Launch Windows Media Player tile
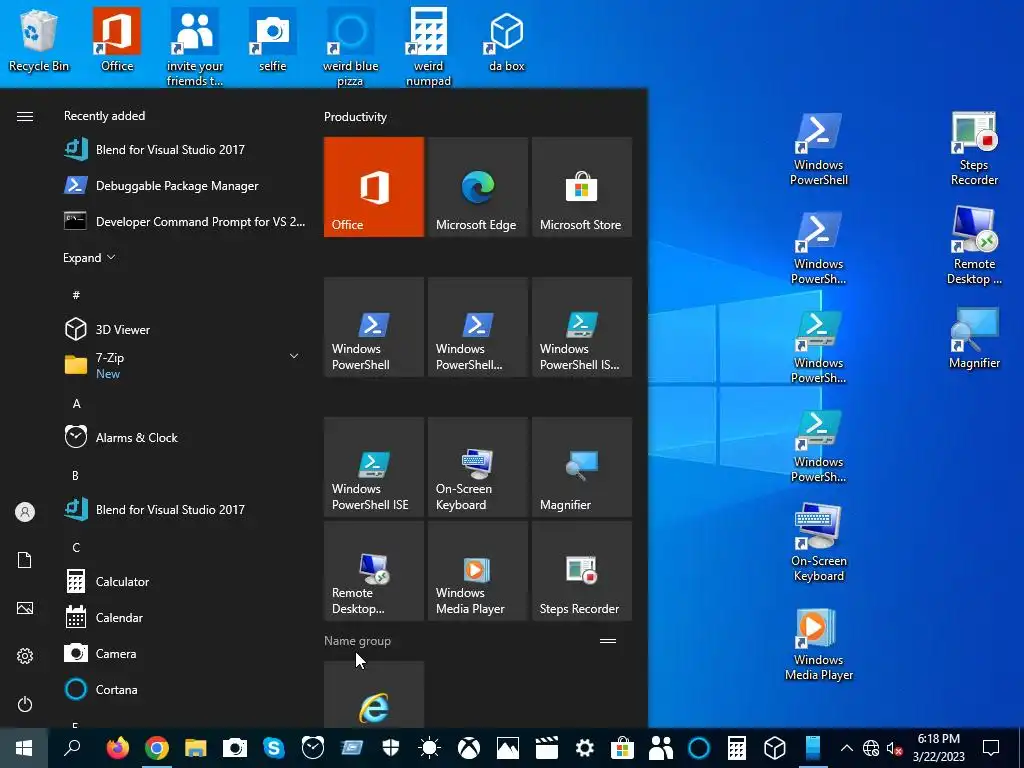The image size is (1024, 768). click(x=477, y=571)
